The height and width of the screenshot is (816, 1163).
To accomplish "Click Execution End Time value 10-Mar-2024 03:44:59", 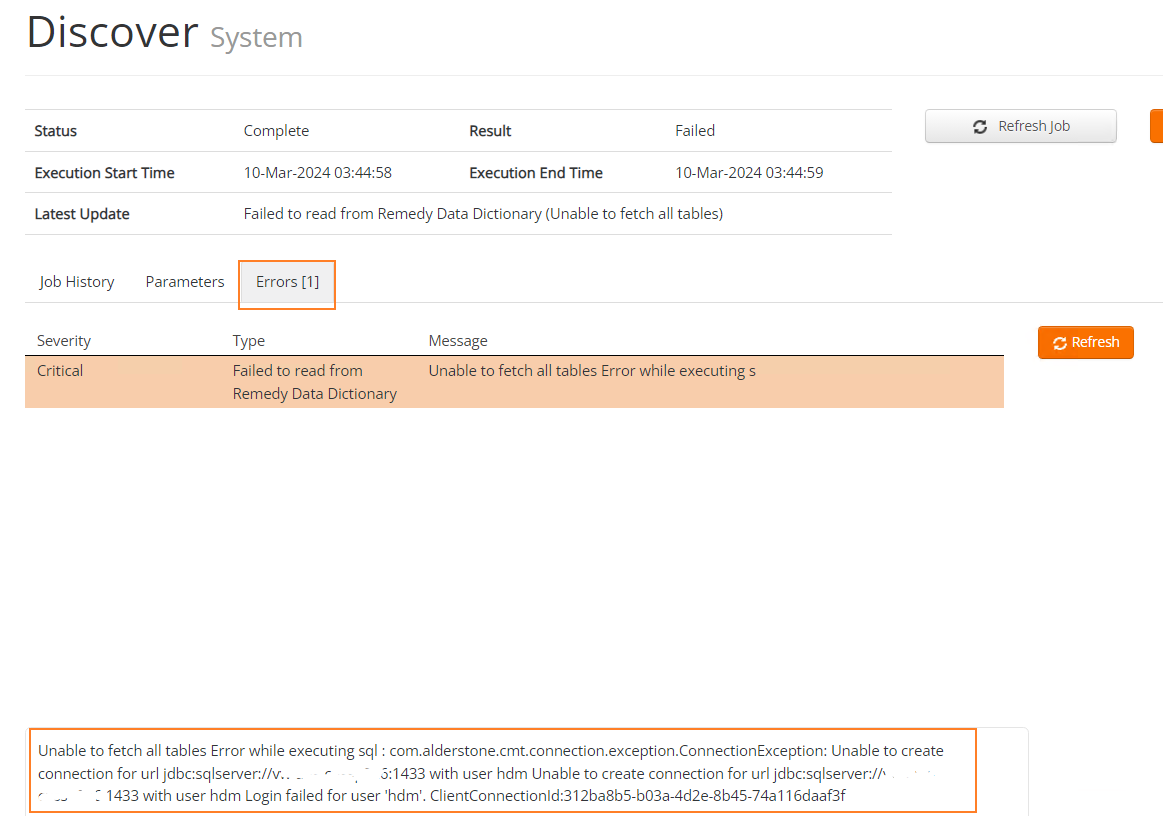I will coord(749,173).
